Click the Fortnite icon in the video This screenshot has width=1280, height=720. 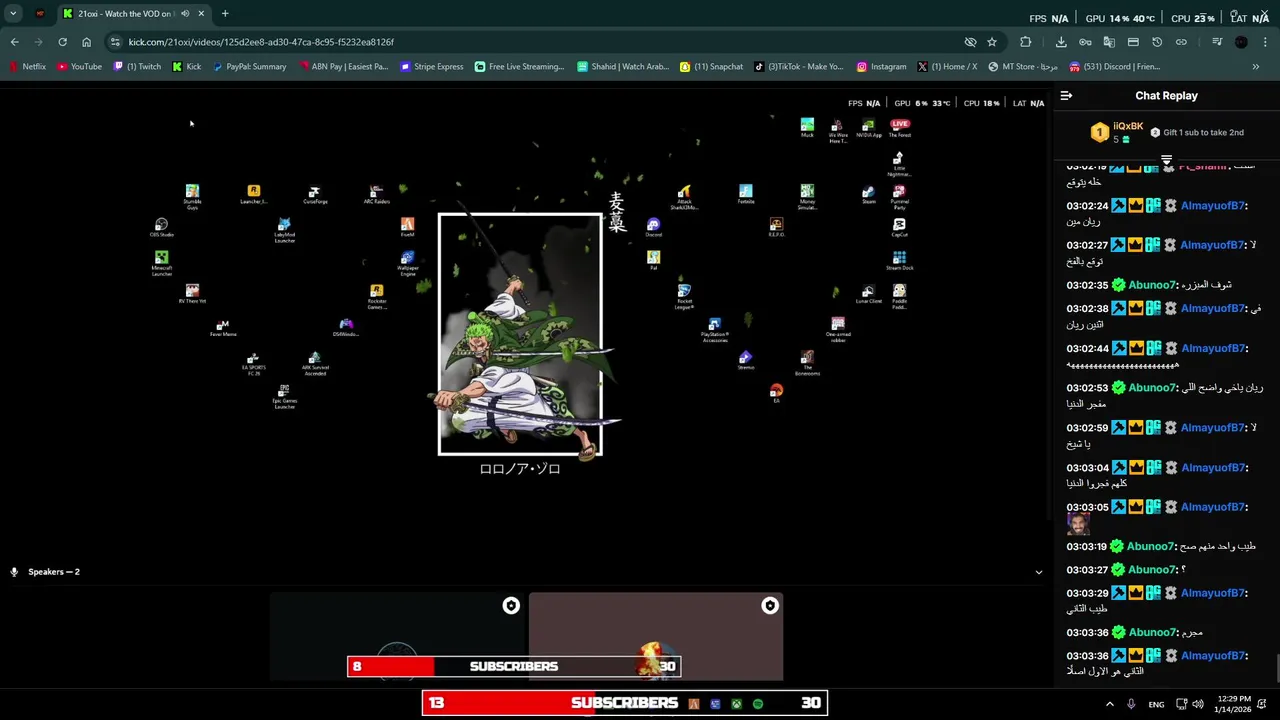746,194
